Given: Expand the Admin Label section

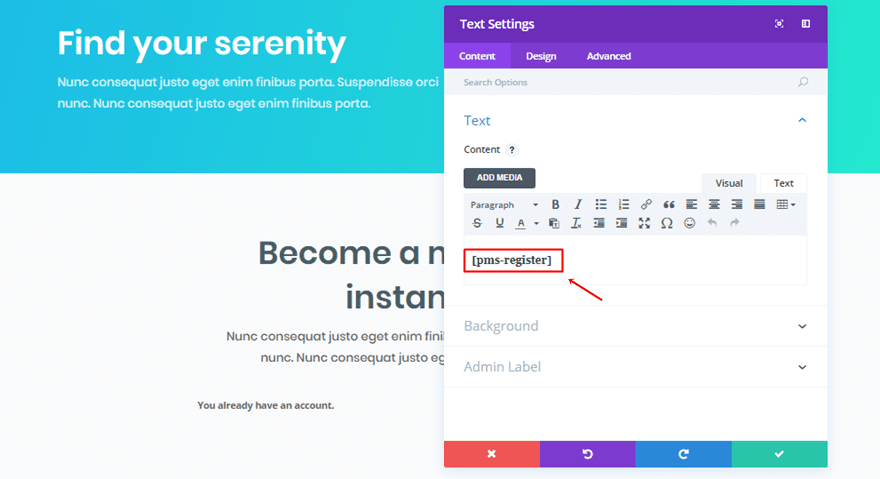Looking at the screenshot, I should click(x=635, y=367).
